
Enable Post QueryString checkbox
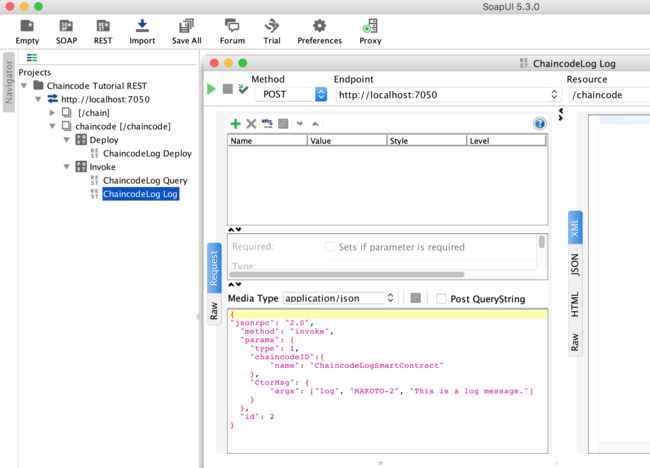point(441,299)
